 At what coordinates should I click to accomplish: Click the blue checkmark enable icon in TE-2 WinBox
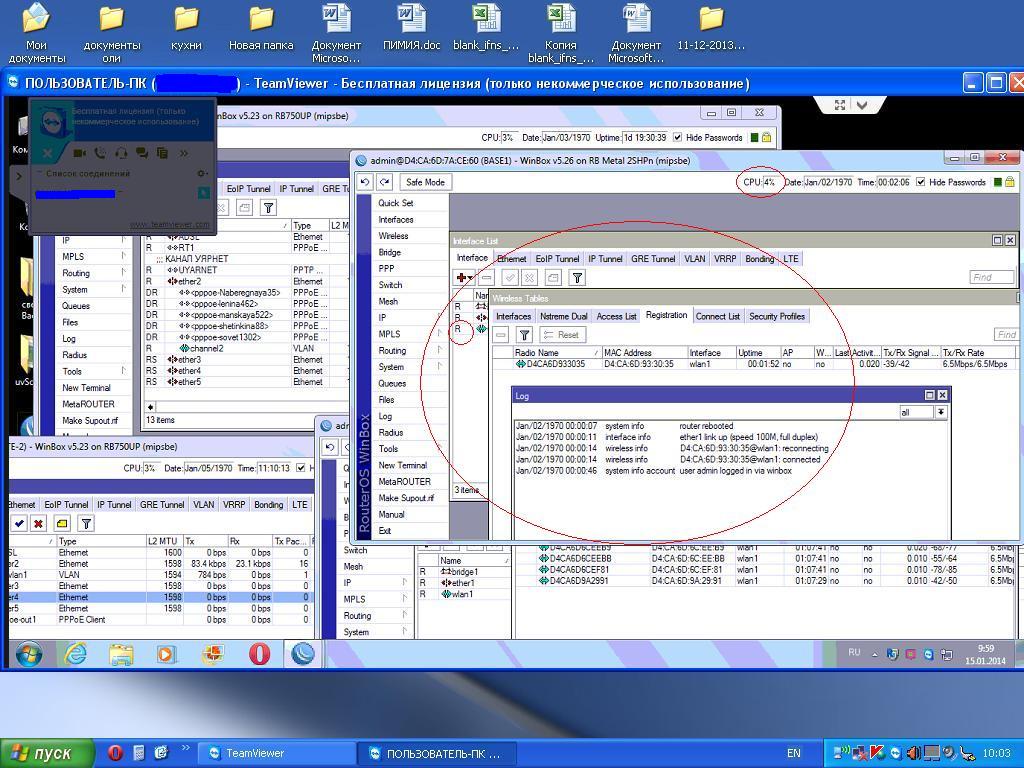point(19,523)
